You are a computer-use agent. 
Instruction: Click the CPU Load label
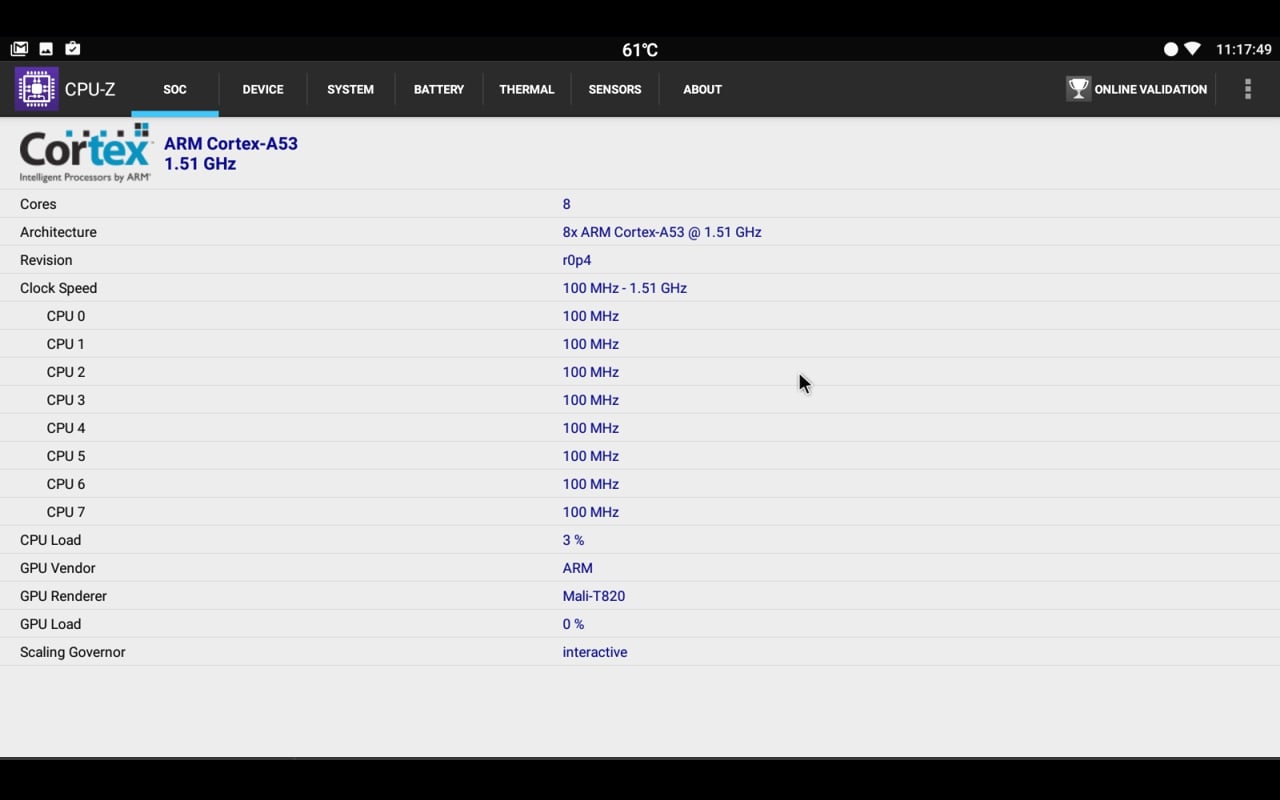[51, 540]
